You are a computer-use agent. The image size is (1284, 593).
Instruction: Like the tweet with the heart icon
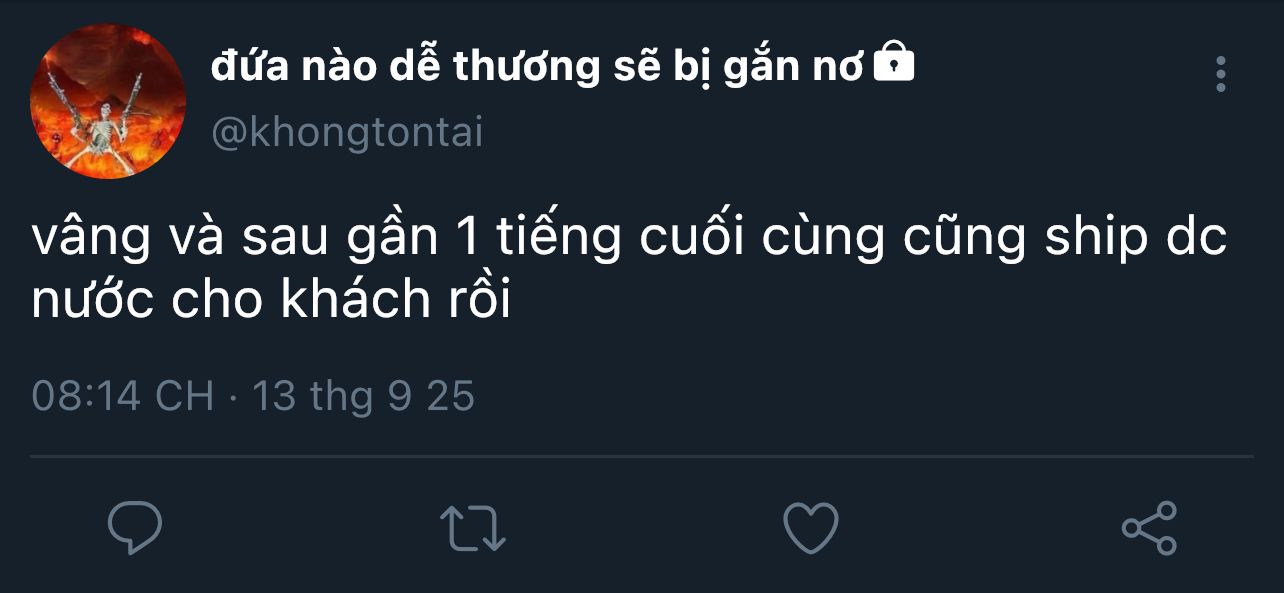[x=810, y=528]
